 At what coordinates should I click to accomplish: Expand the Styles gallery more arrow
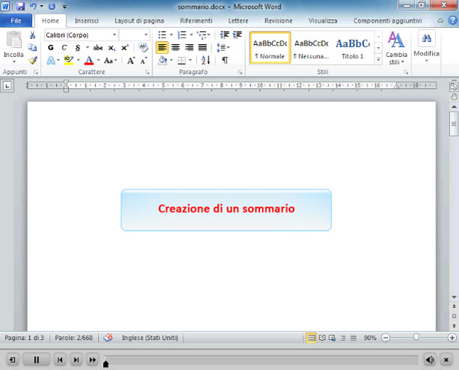[378, 60]
